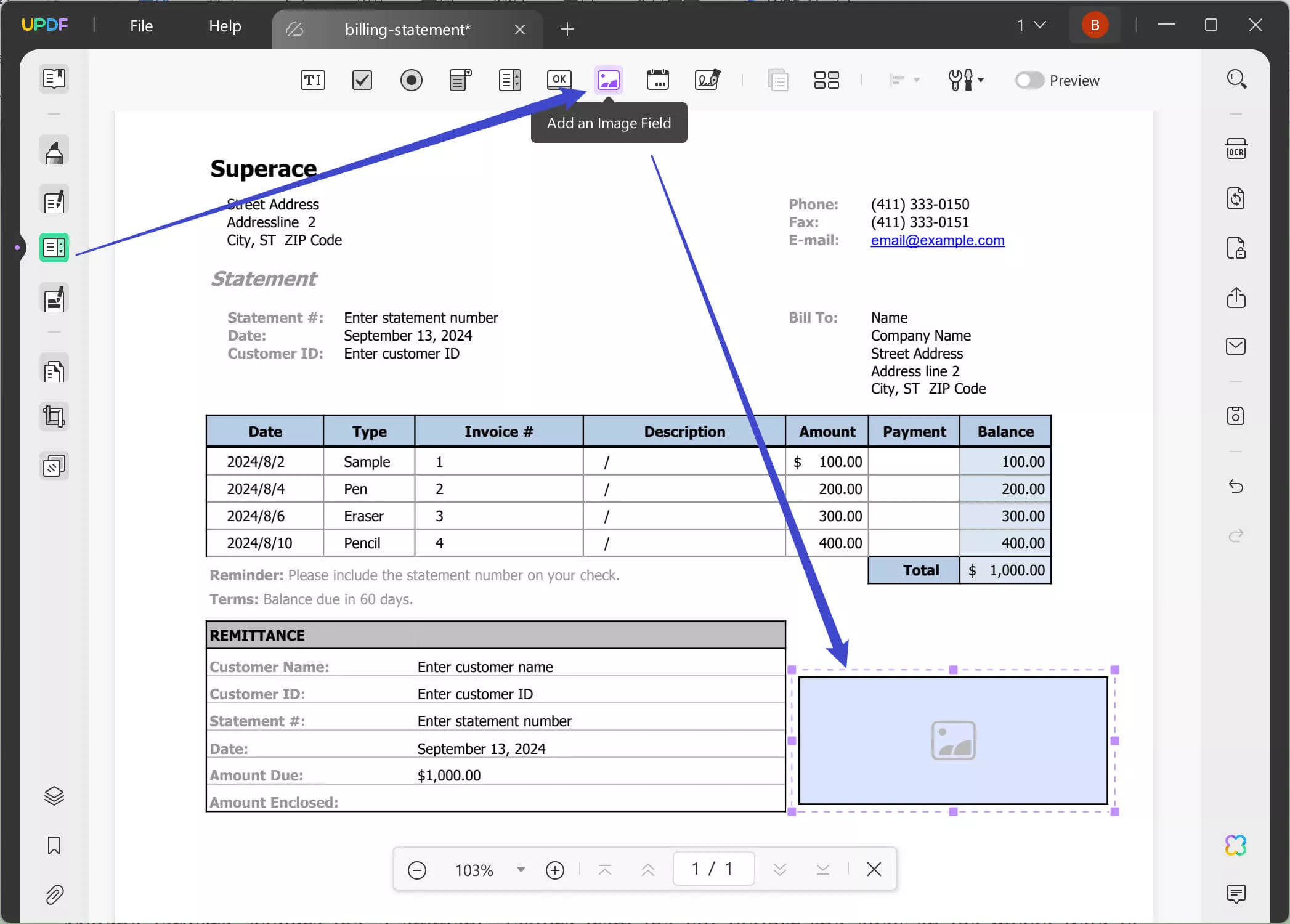Open the Protect PDF lock icon
The height and width of the screenshot is (924, 1290).
(1236, 248)
